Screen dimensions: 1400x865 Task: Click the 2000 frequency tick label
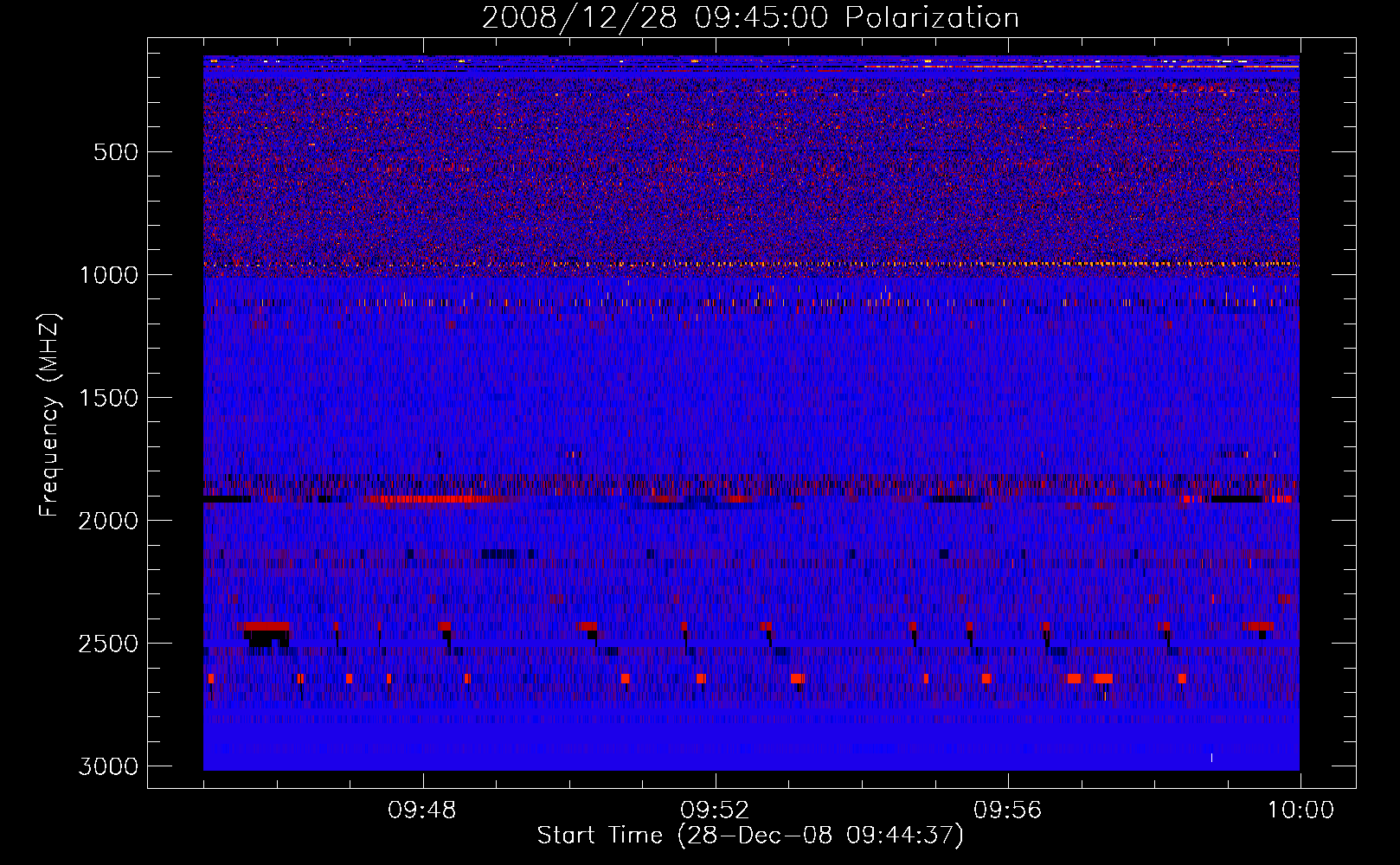[108, 521]
